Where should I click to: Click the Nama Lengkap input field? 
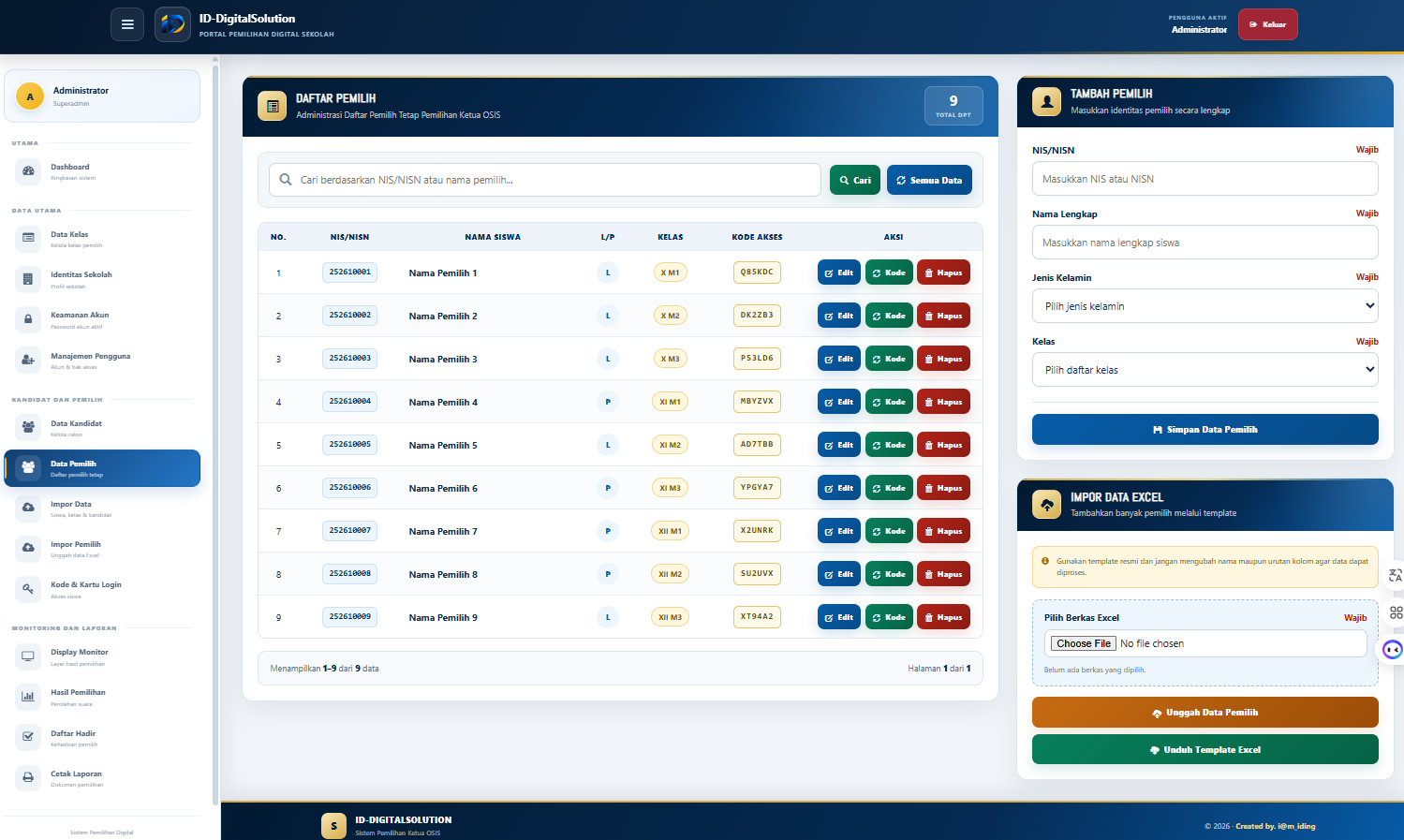[x=1204, y=243]
